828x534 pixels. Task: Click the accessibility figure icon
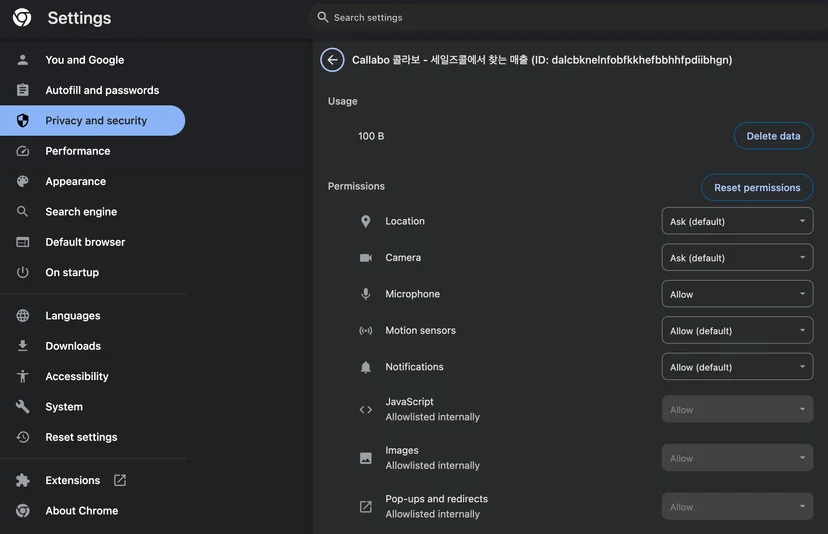(x=23, y=377)
